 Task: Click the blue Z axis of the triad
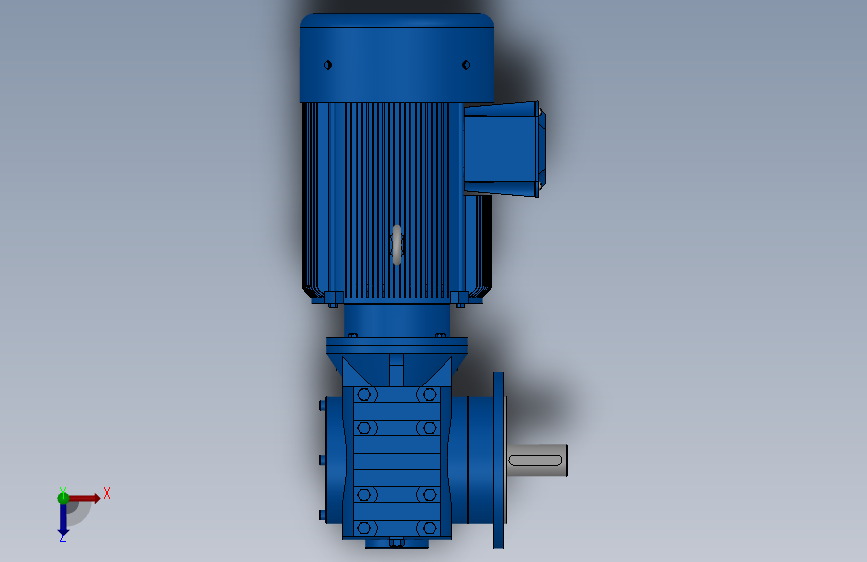pos(63,520)
